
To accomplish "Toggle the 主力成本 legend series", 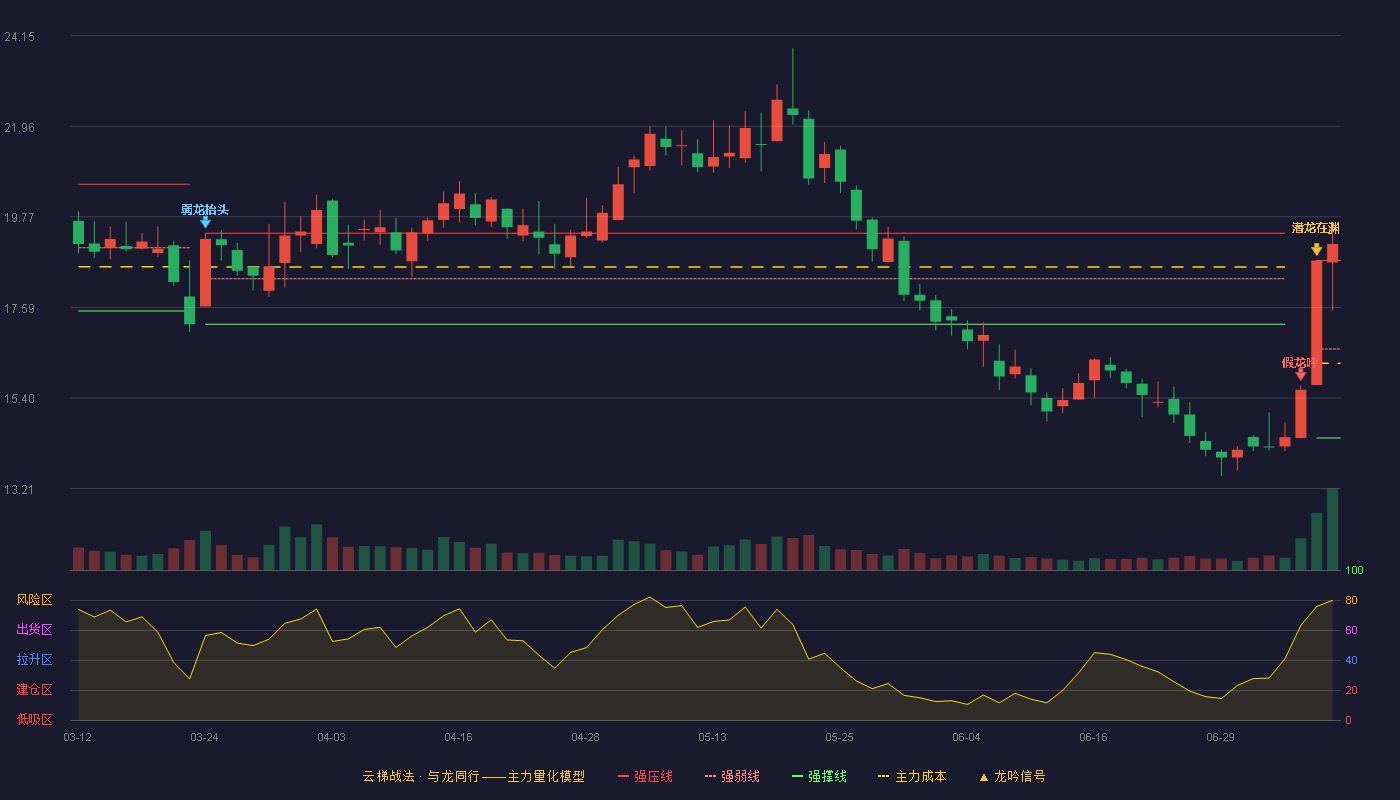I will coord(912,776).
